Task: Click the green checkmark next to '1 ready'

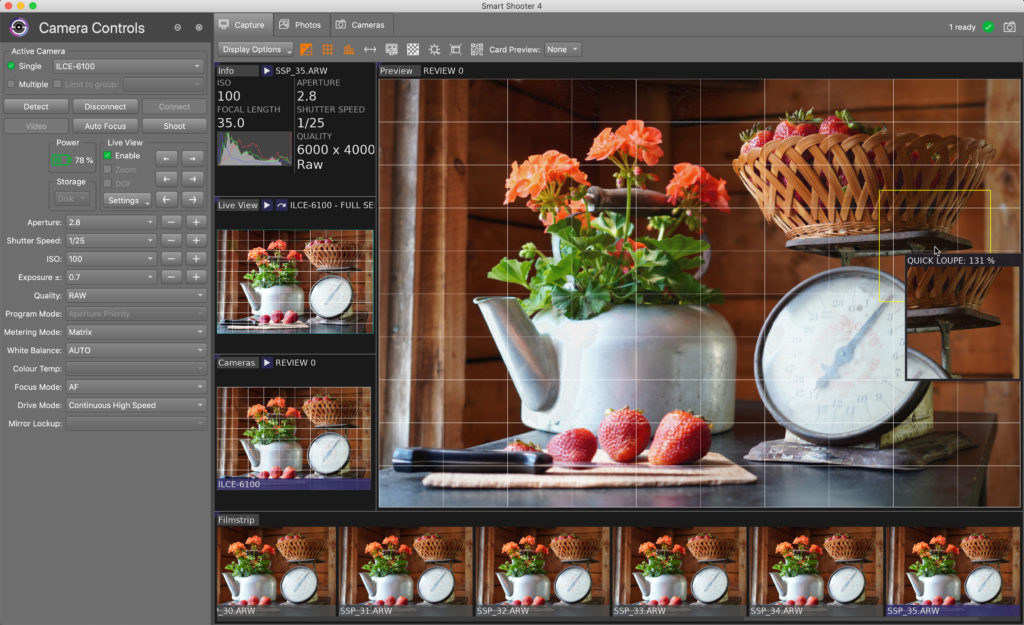Action: pos(988,27)
